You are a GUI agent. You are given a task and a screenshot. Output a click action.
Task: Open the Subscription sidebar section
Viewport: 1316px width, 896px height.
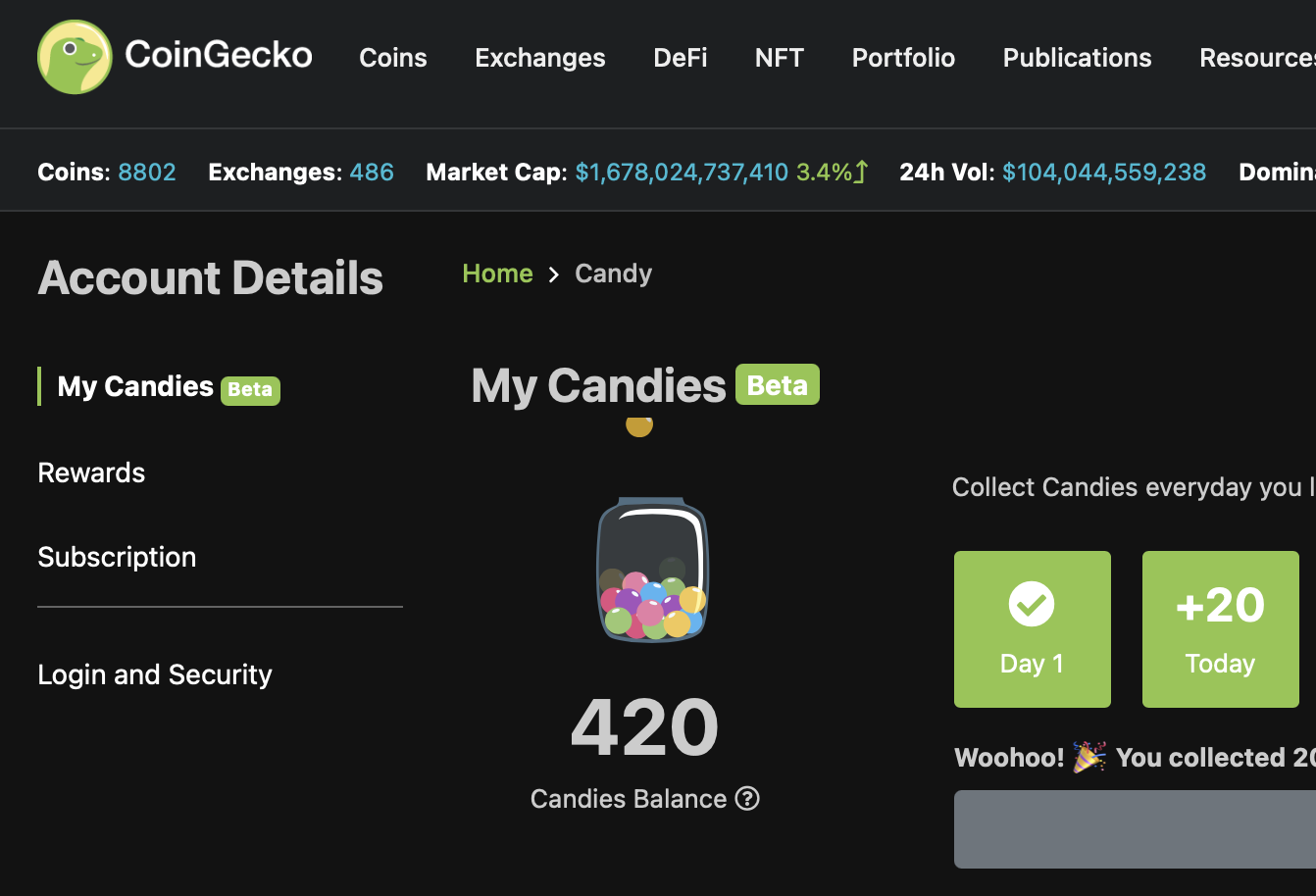click(117, 557)
